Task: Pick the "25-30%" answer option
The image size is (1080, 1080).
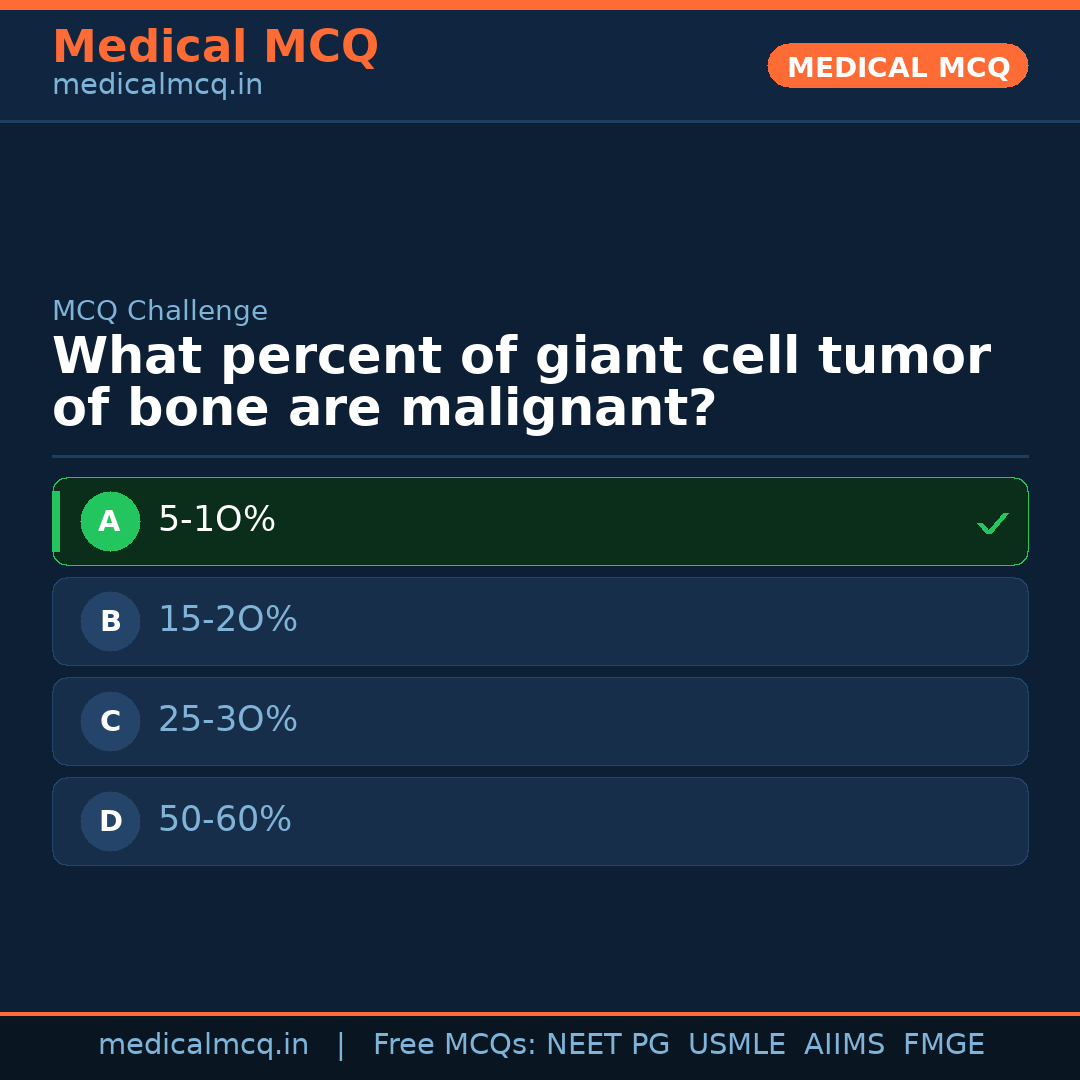Action: (x=228, y=720)
